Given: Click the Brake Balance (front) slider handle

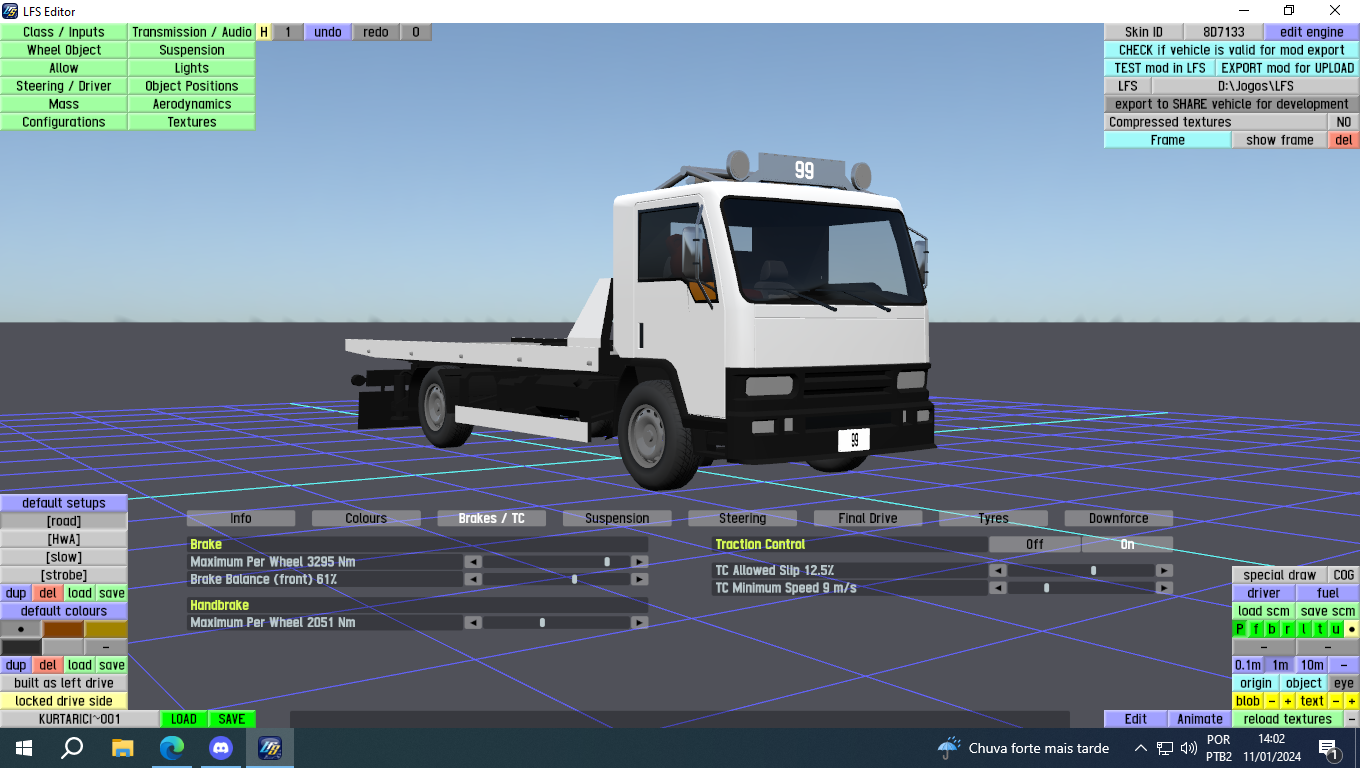Looking at the screenshot, I should (574, 580).
